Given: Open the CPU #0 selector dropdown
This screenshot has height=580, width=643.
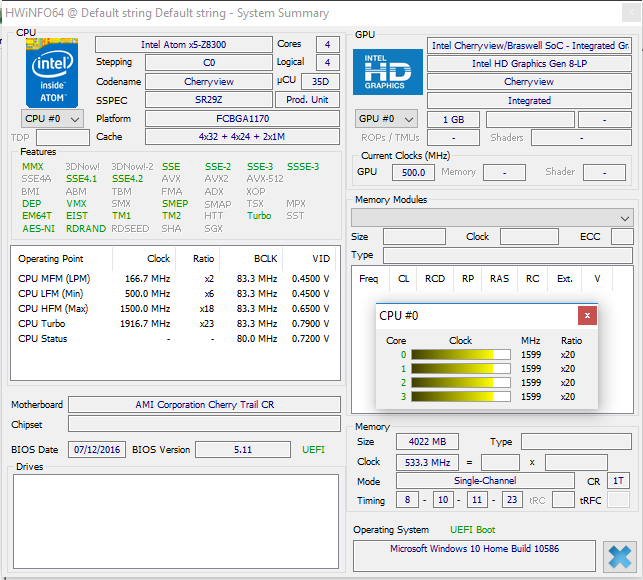Looking at the screenshot, I should (x=52, y=119).
